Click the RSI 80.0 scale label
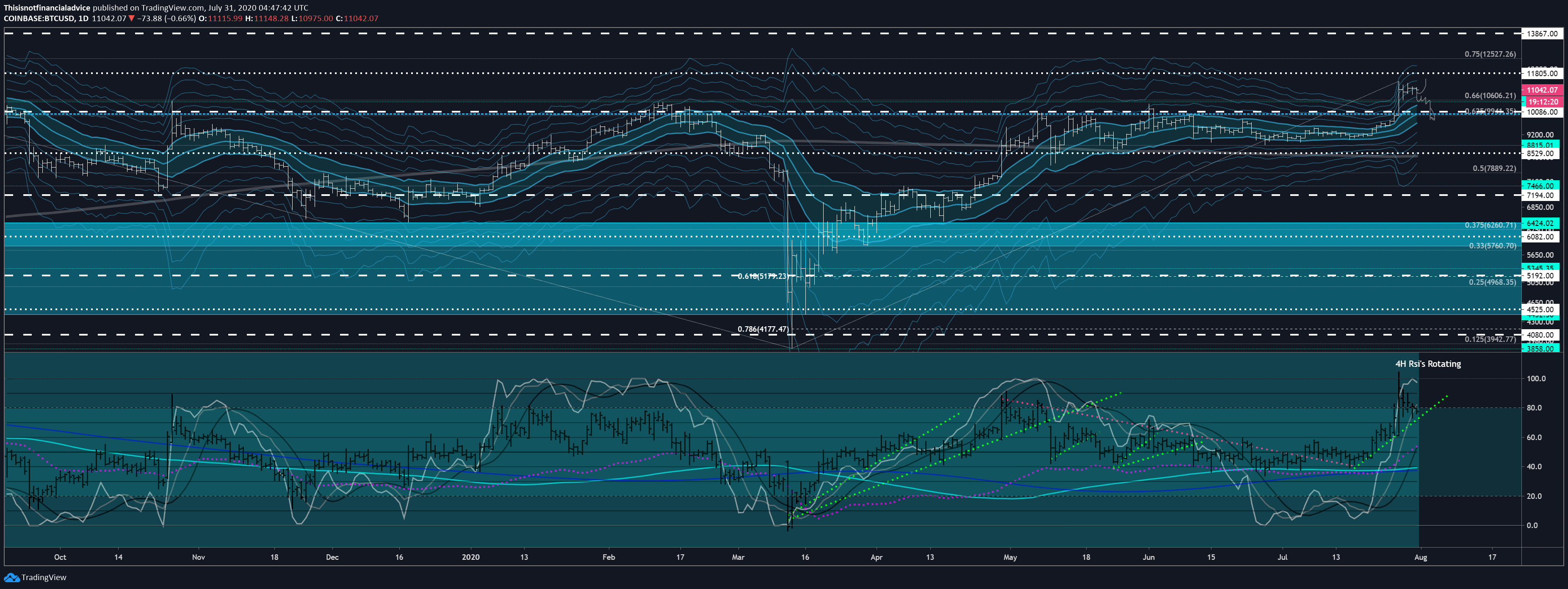This screenshot has height=589, width=1568. (x=1534, y=407)
